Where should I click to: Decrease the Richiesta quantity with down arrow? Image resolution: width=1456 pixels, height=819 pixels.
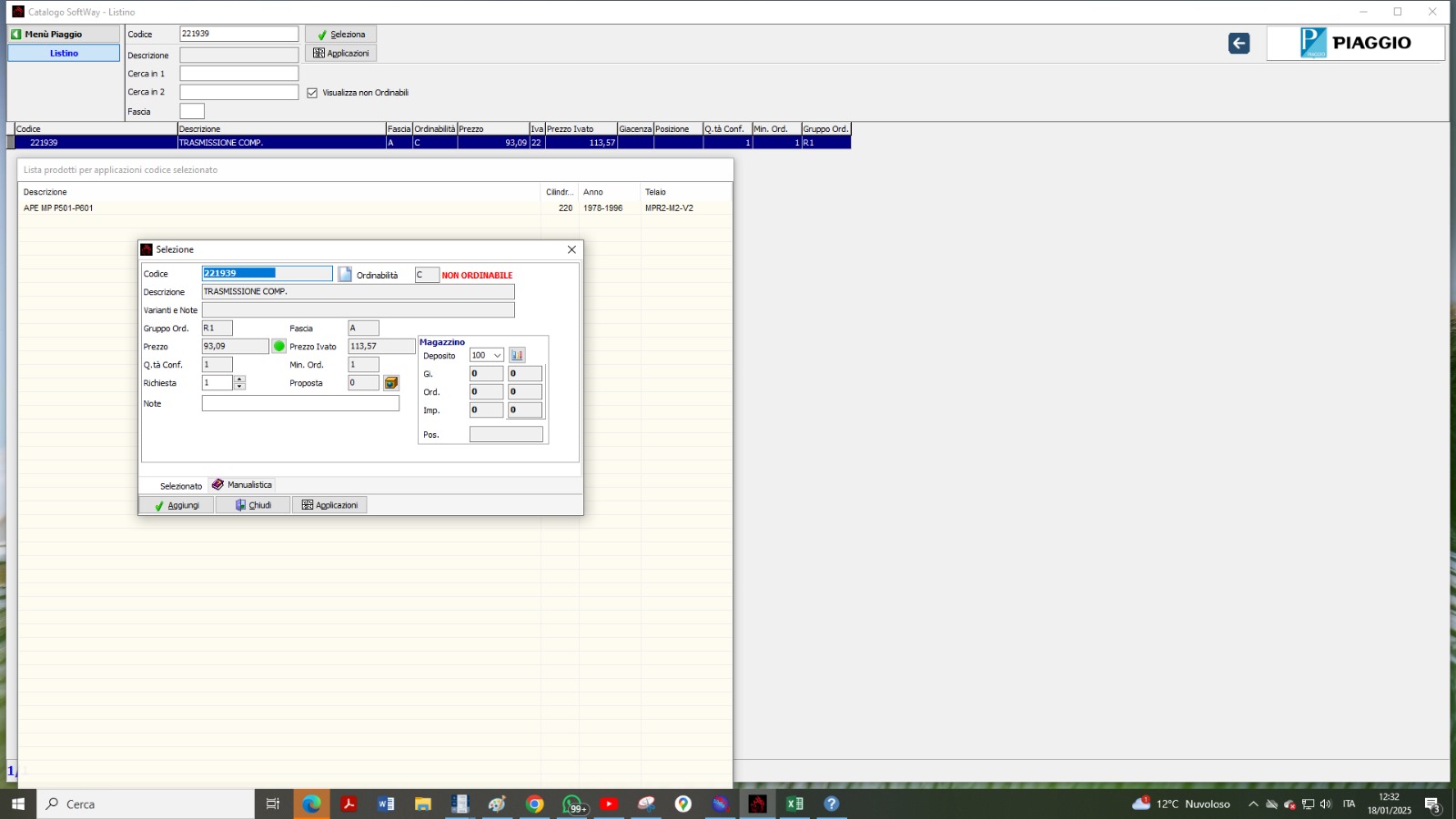pos(239,387)
